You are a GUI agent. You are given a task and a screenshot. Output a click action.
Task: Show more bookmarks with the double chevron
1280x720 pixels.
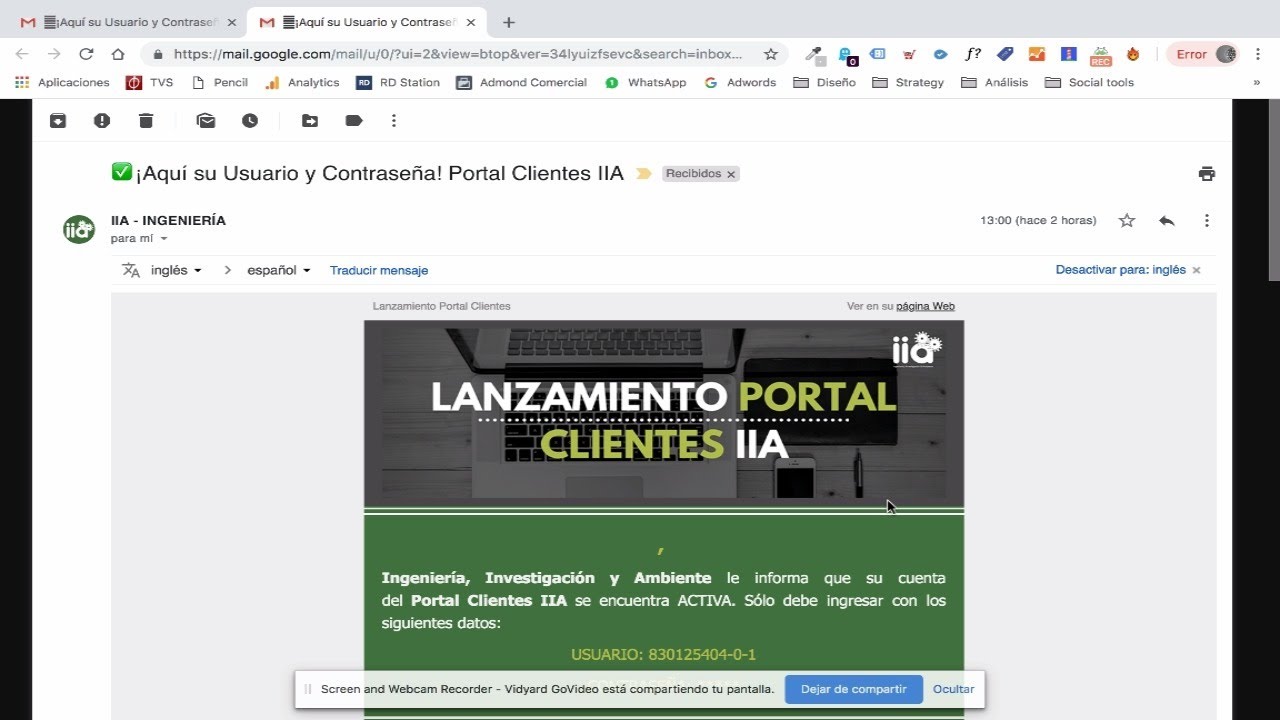(1257, 83)
